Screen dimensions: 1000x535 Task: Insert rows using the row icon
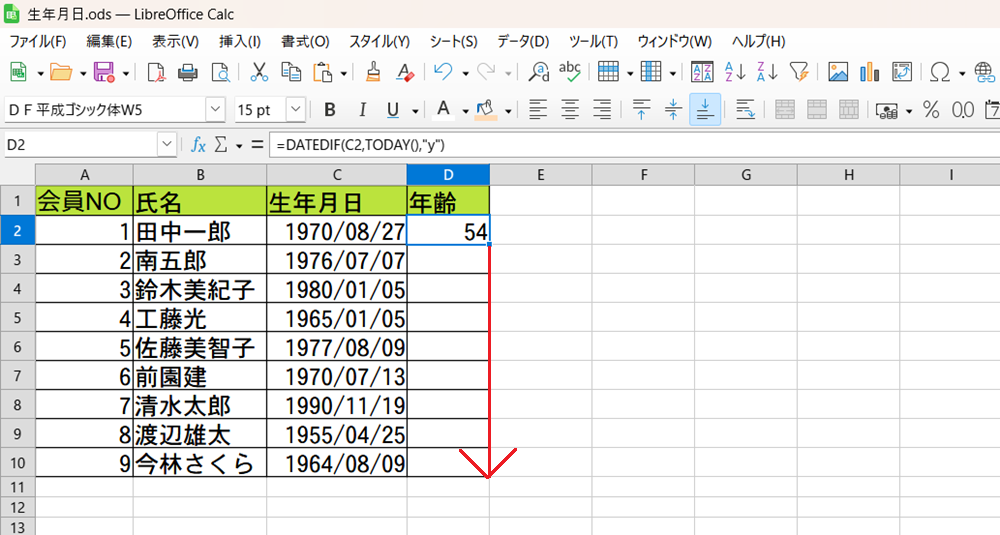point(608,72)
